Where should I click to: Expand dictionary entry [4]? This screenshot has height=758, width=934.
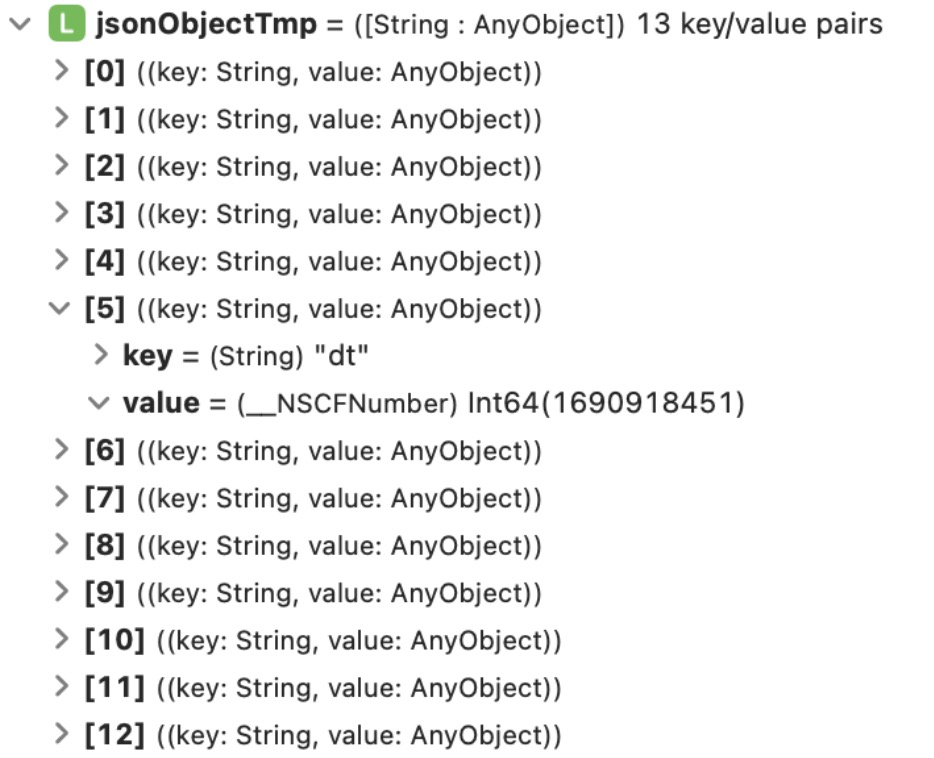pos(62,261)
